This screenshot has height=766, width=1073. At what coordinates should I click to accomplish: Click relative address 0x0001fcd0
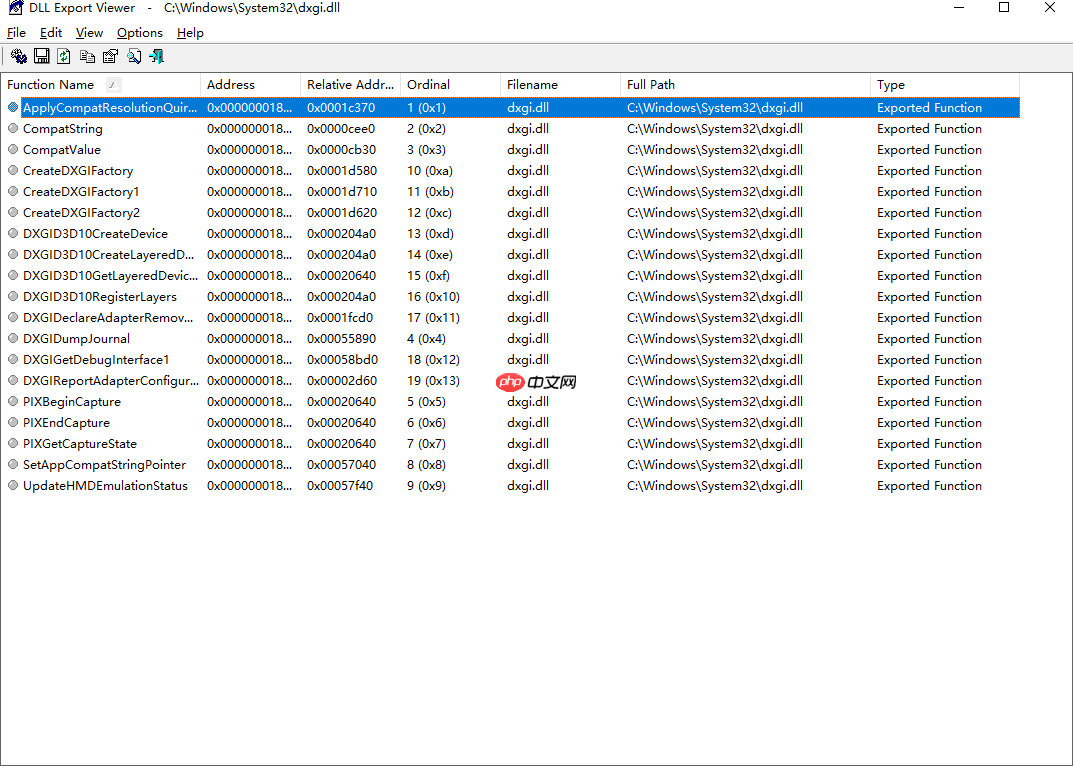(340, 318)
